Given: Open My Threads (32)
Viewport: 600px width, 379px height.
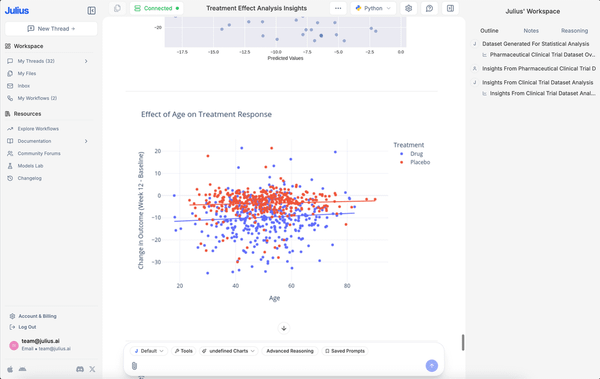Looking at the screenshot, I should click(36, 61).
